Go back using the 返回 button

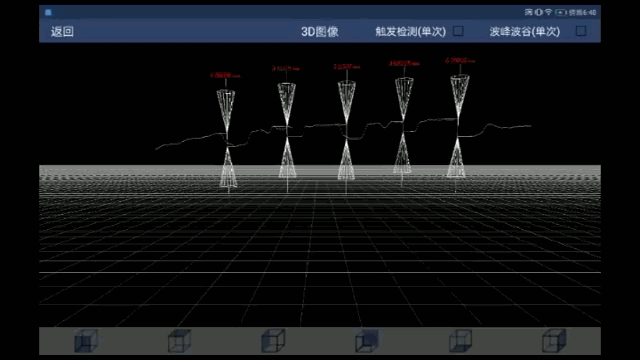coord(62,31)
